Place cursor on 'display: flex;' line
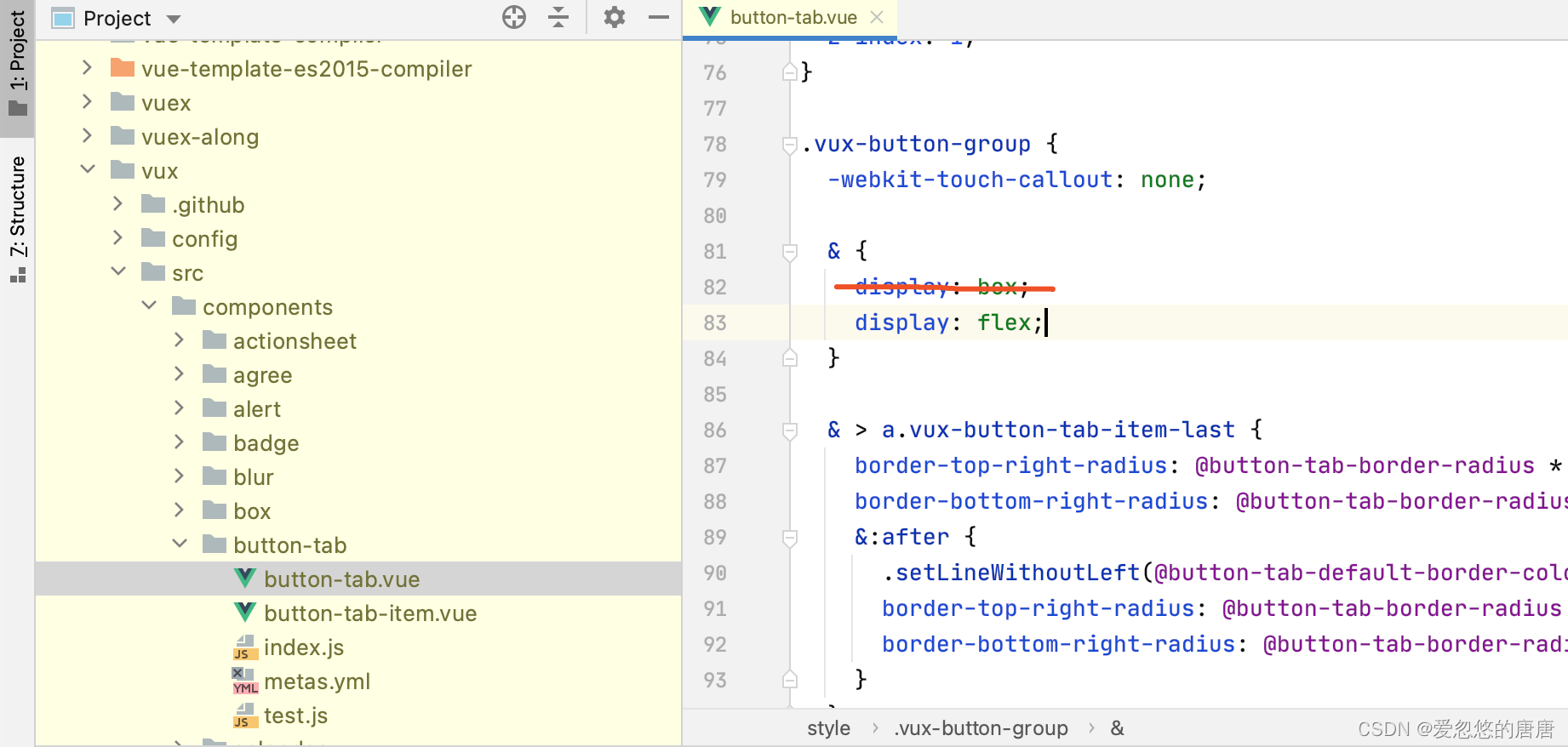 [949, 322]
